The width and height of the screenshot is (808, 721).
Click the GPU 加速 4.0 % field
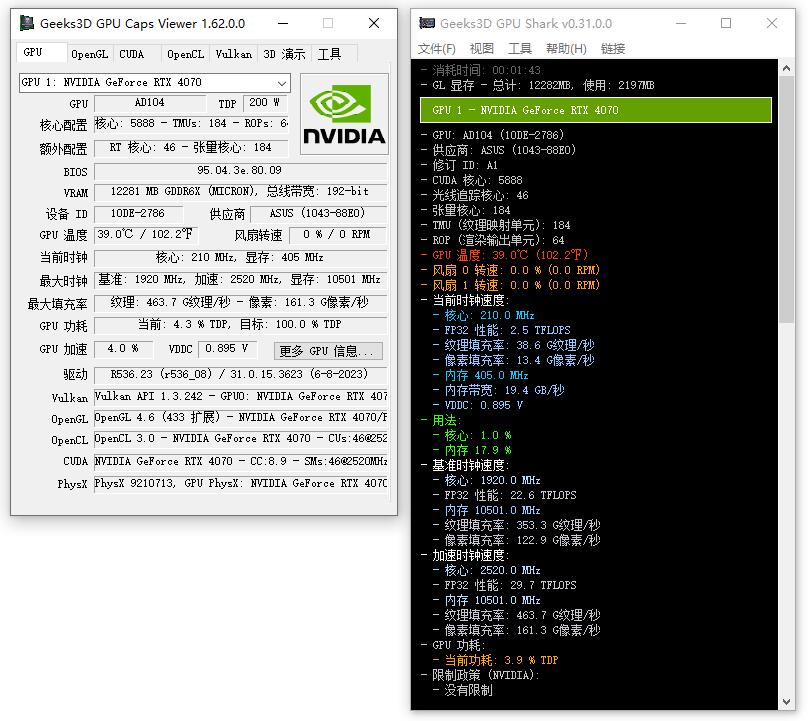click(123, 349)
